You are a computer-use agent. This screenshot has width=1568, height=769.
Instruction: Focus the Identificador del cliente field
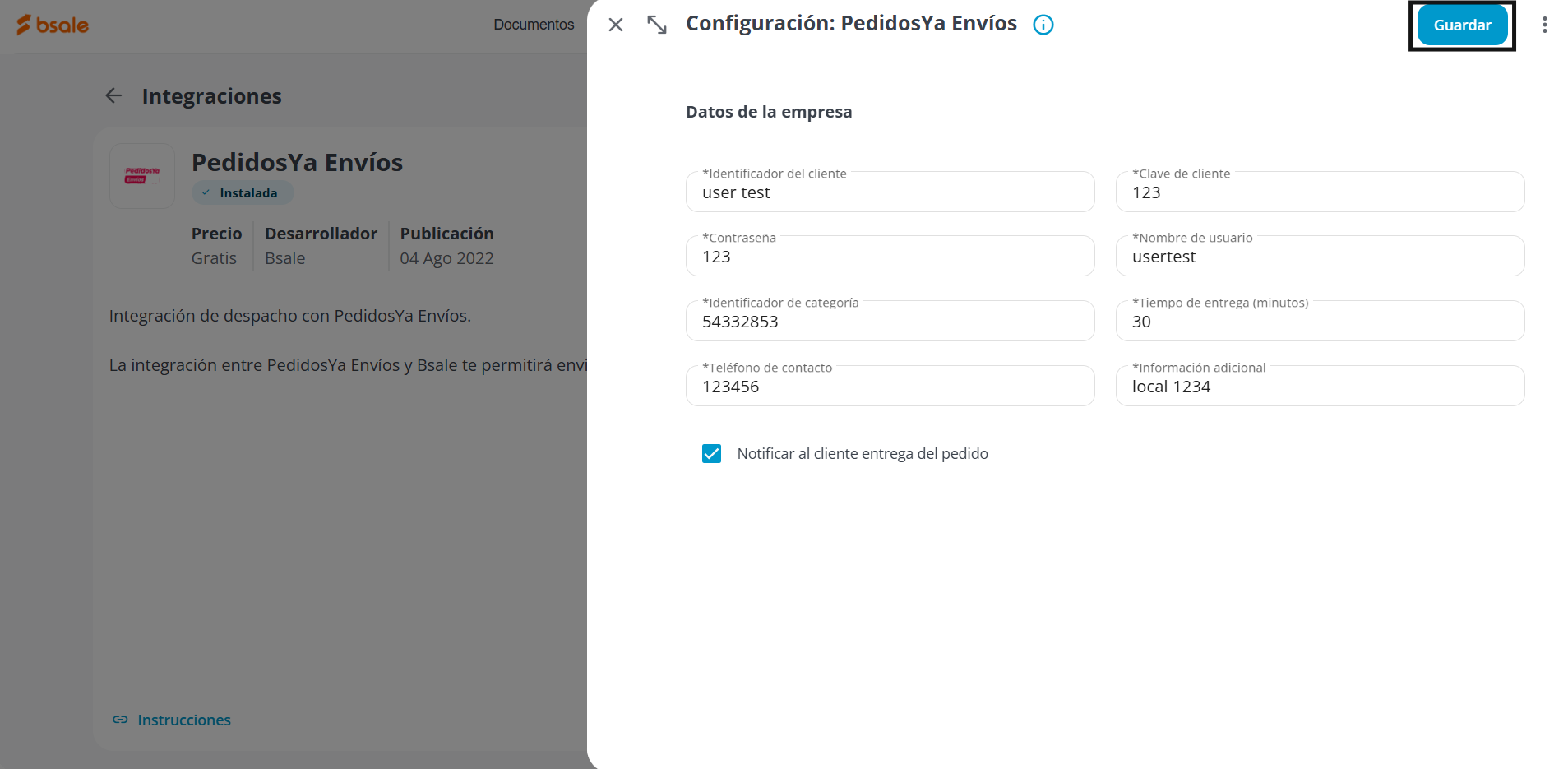(x=890, y=192)
